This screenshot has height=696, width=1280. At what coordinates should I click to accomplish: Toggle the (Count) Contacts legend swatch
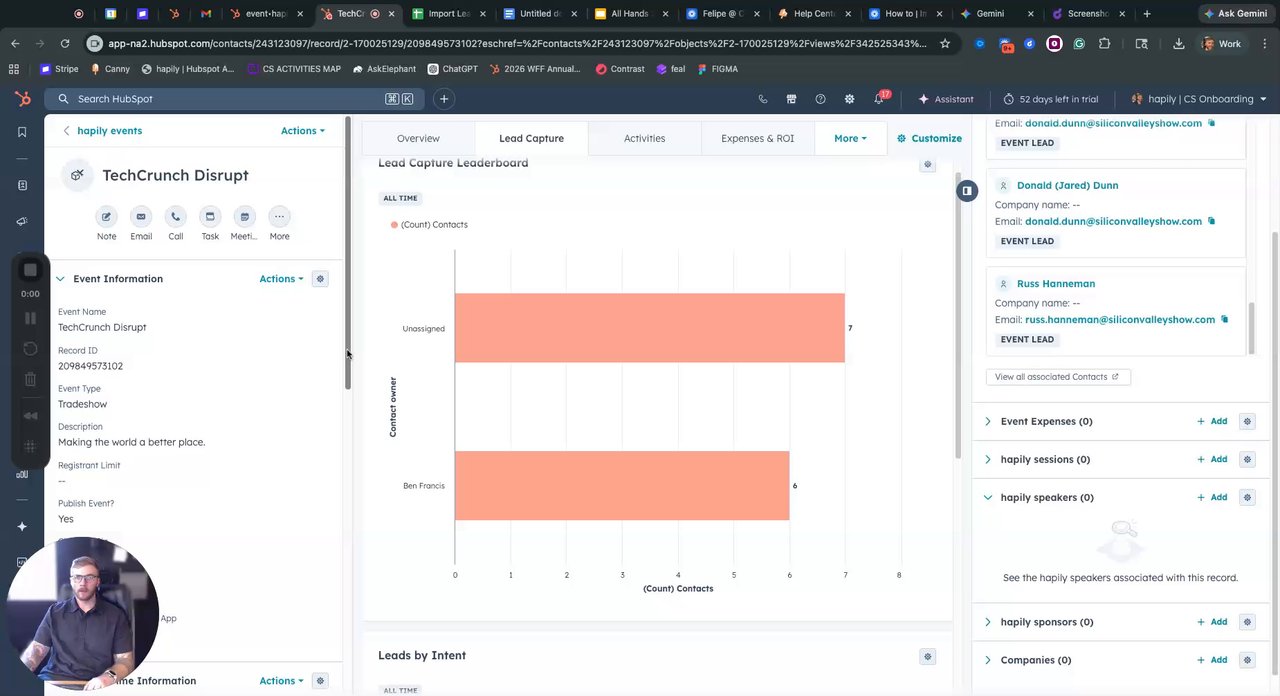pos(394,225)
